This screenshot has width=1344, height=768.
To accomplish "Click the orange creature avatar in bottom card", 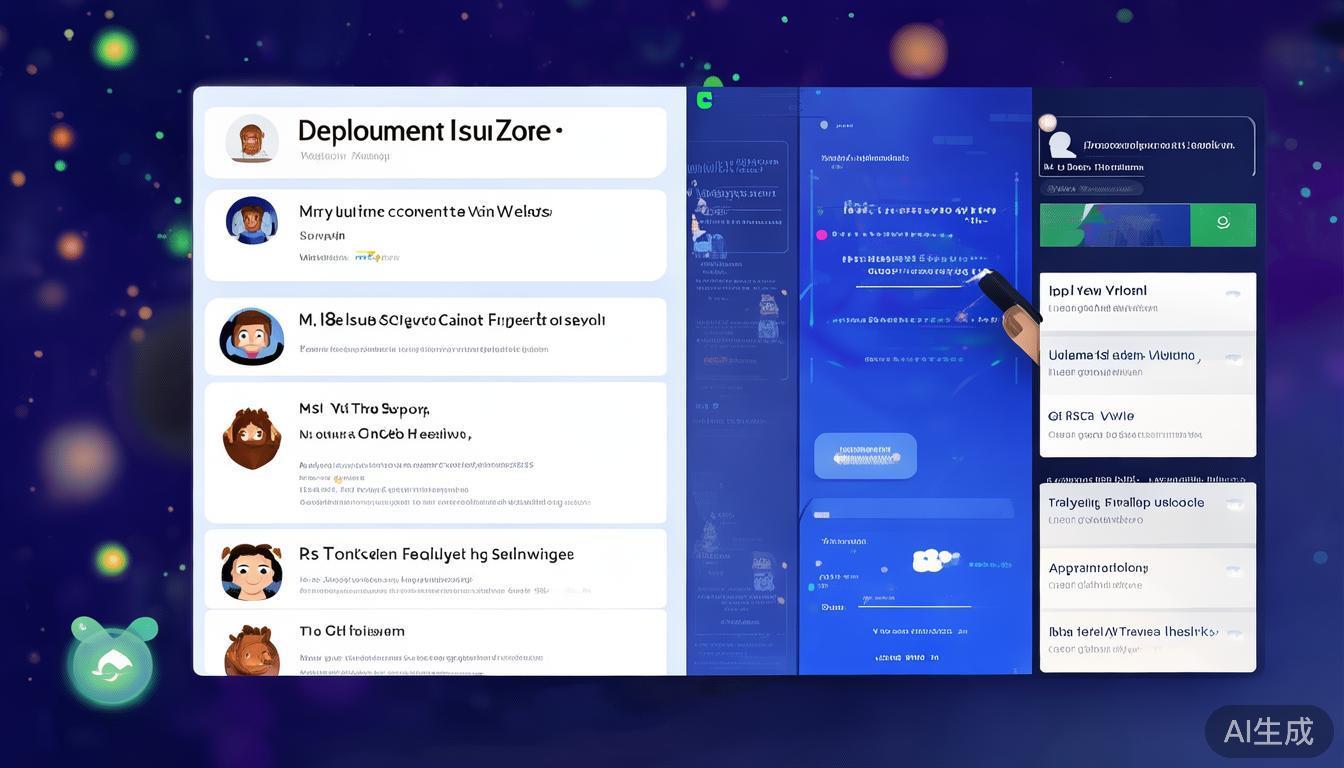I will tap(251, 651).
